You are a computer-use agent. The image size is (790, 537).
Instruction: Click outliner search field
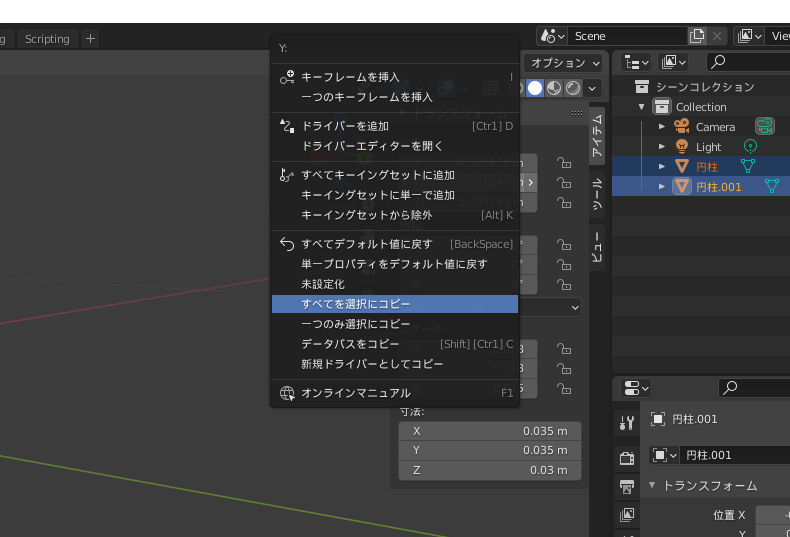pyautogui.click(x=748, y=62)
